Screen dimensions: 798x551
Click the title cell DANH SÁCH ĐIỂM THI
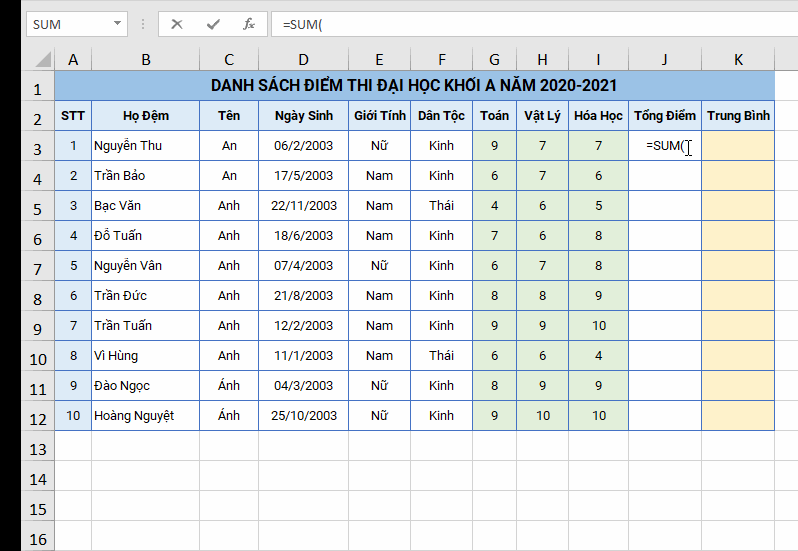click(414, 85)
